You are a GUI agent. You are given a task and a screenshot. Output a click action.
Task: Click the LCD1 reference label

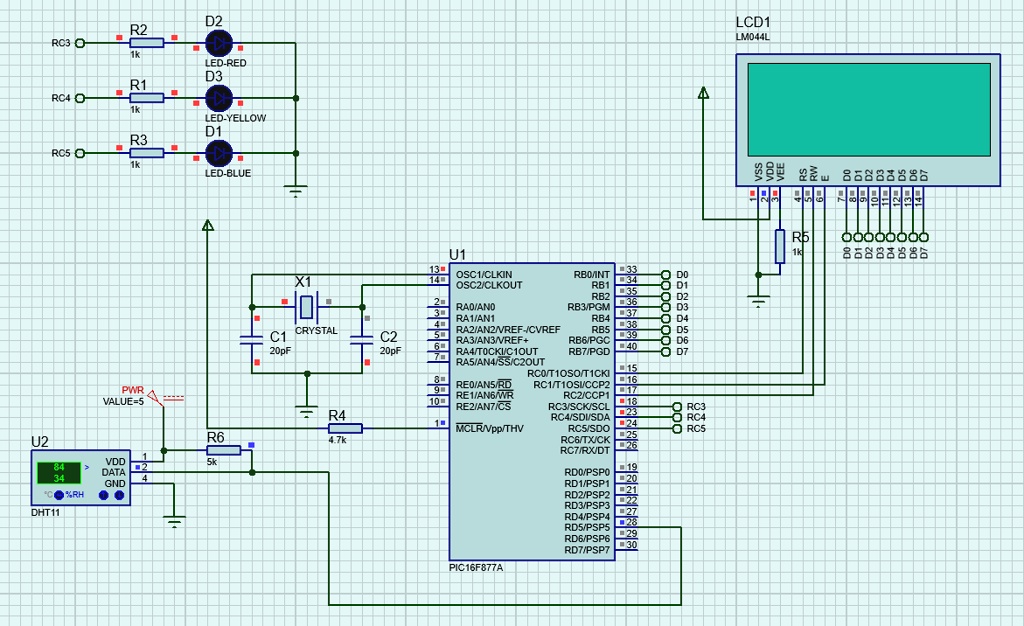coord(753,23)
